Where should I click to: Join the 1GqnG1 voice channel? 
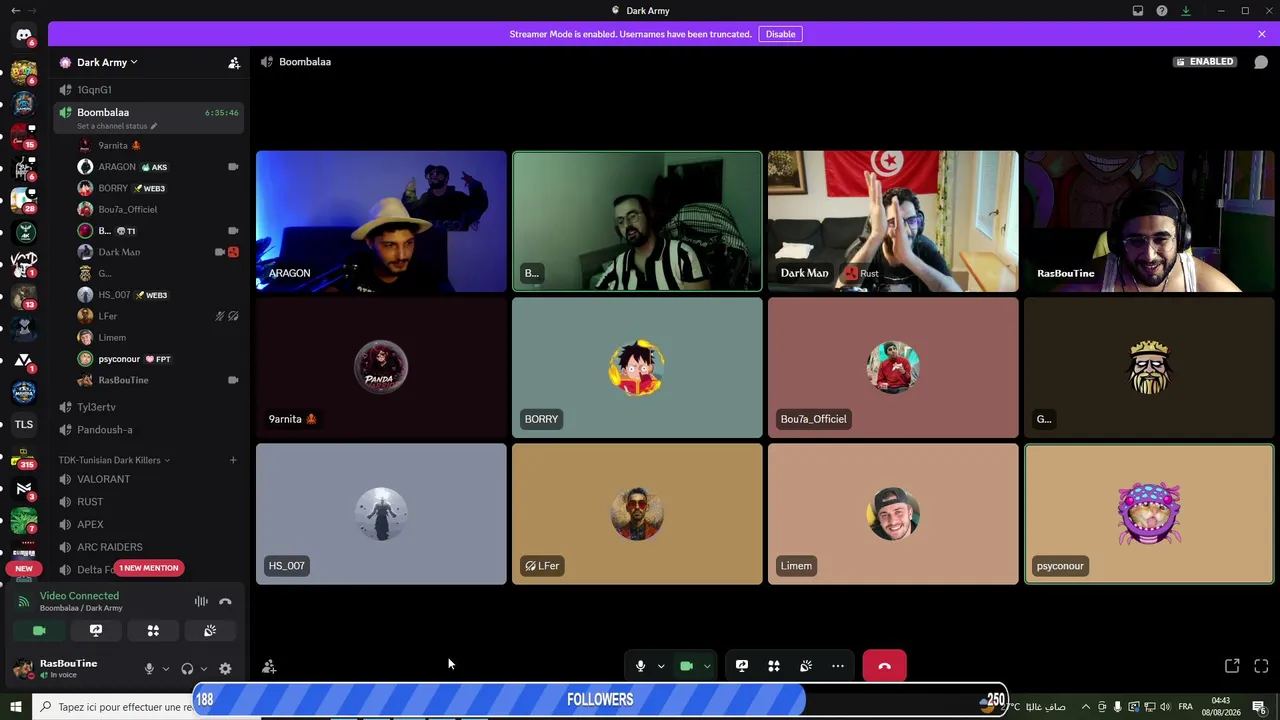(149, 90)
